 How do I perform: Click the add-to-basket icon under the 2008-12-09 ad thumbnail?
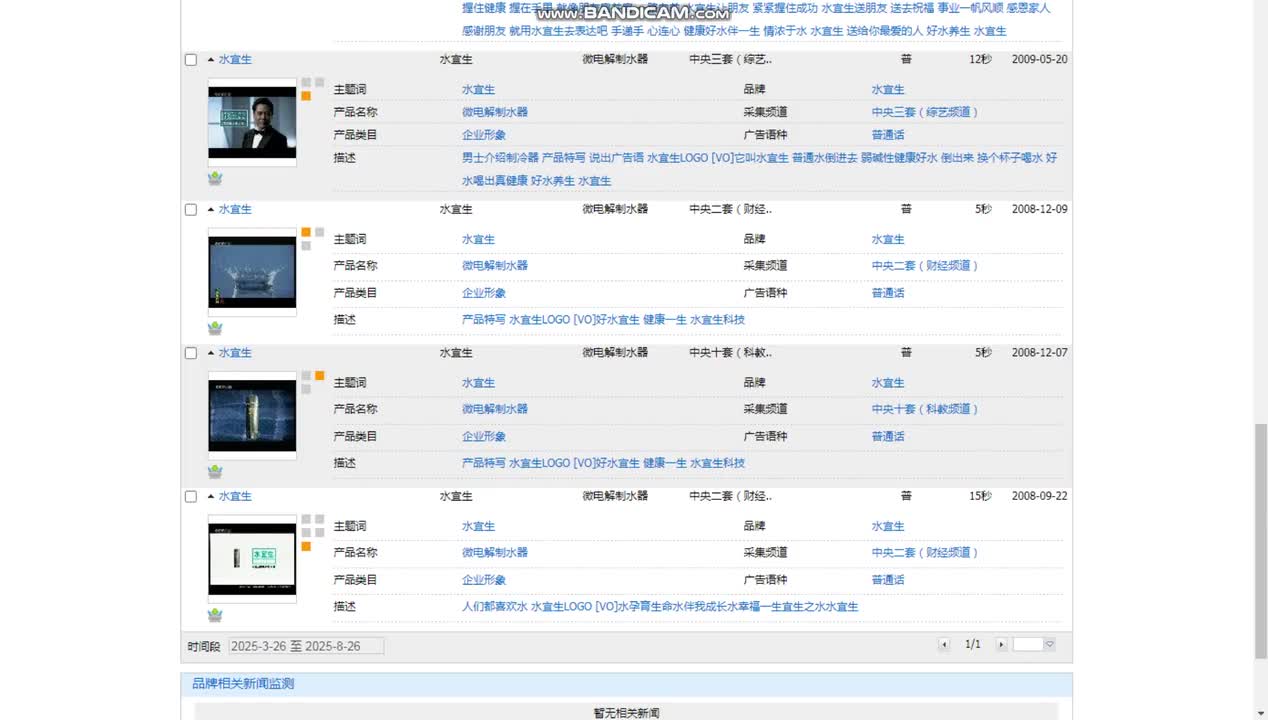(215, 328)
